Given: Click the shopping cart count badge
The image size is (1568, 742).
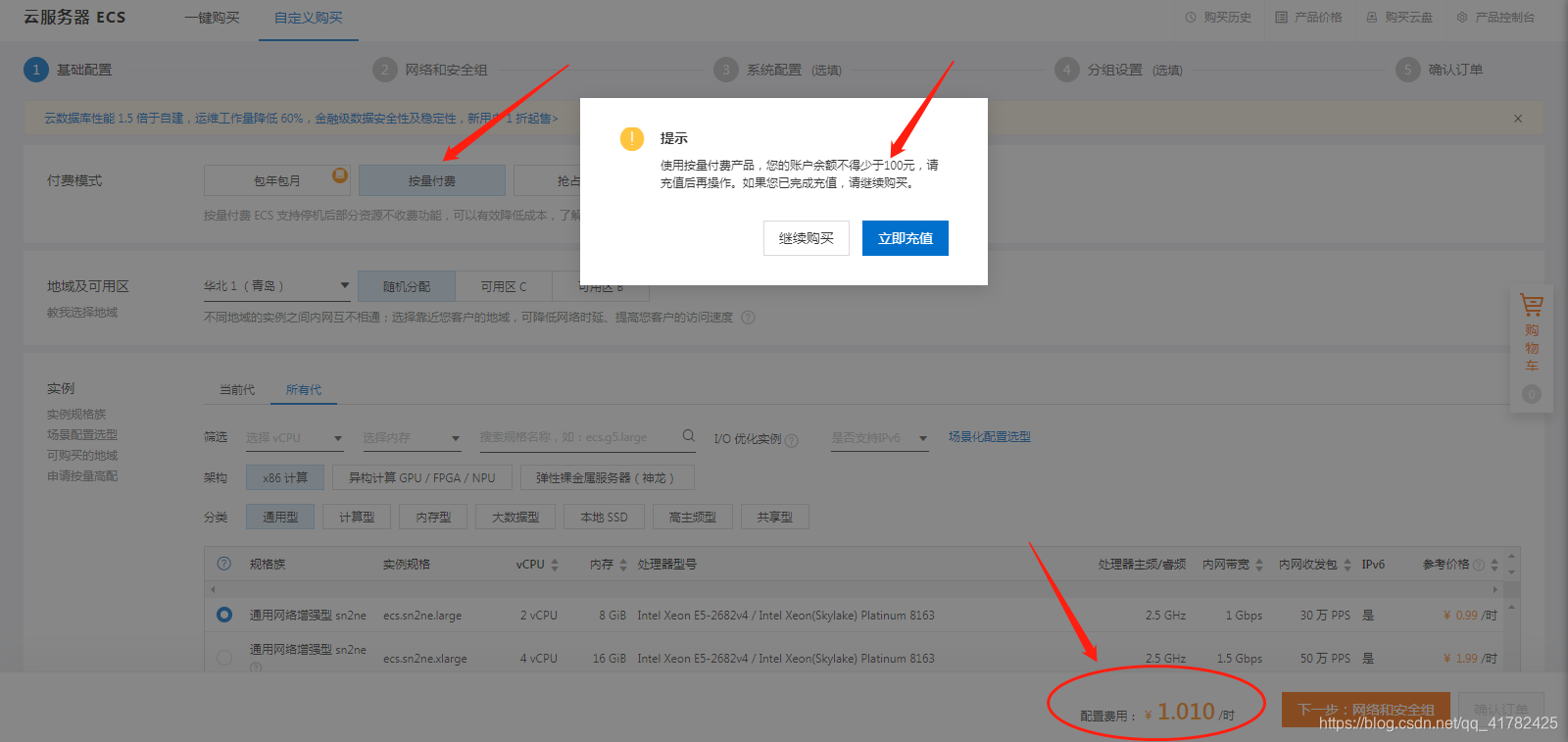Looking at the screenshot, I should tap(1532, 394).
